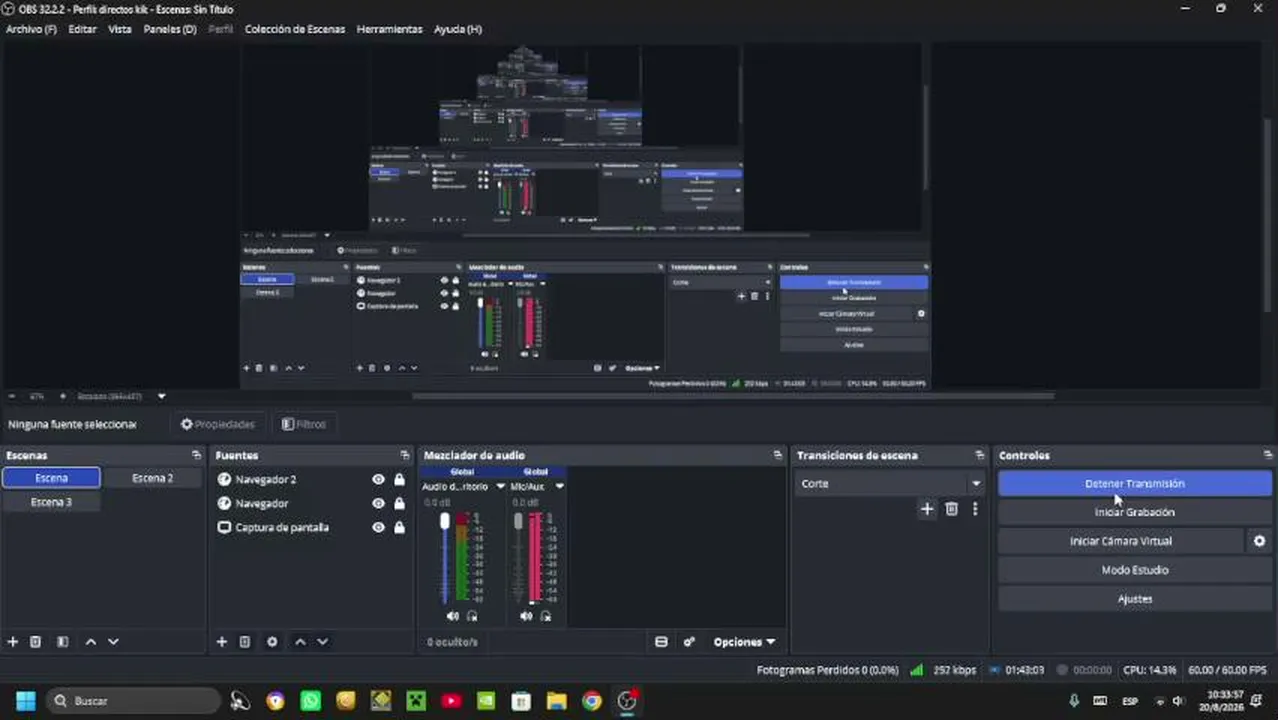The height and width of the screenshot is (720, 1278).
Task: Undock the Controles panel
Action: pos(1267,455)
